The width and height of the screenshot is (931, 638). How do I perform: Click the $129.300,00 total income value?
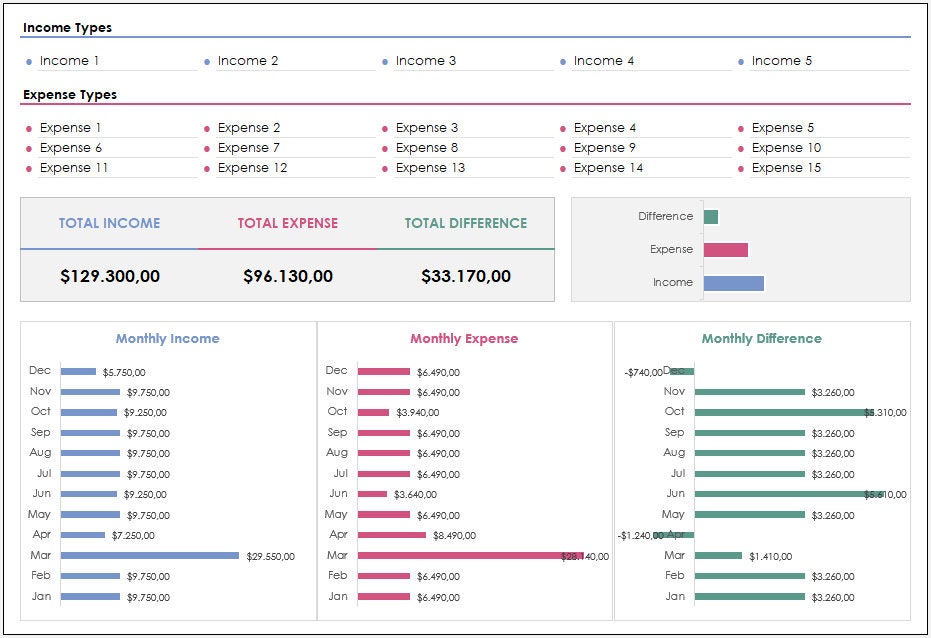tap(110, 276)
